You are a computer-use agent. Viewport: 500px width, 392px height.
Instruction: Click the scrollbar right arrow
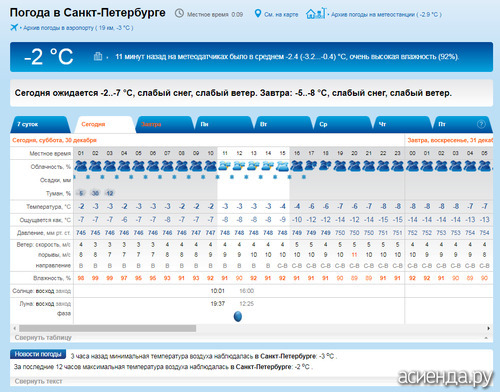[488, 328]
